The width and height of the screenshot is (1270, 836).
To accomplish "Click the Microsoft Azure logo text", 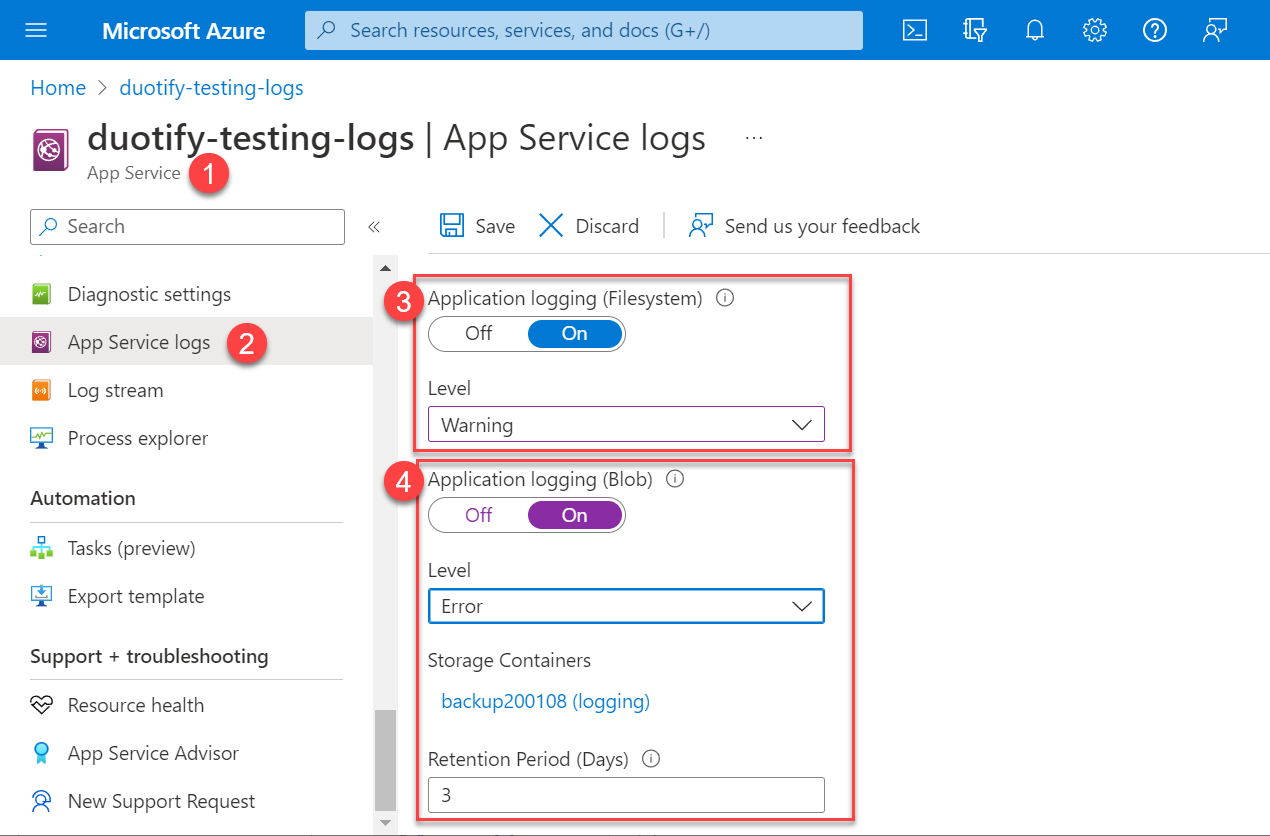I will click(x=183, y=31).
